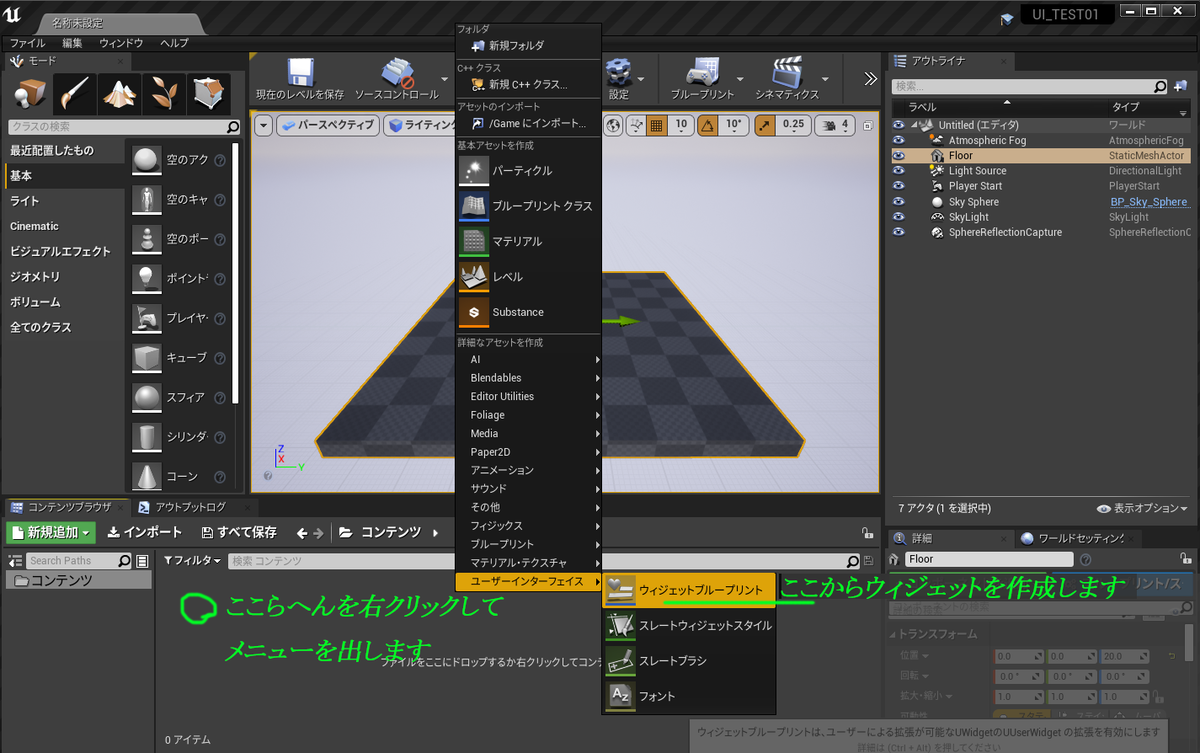Click ソースコントロール toolbar icon

point(397,72)
